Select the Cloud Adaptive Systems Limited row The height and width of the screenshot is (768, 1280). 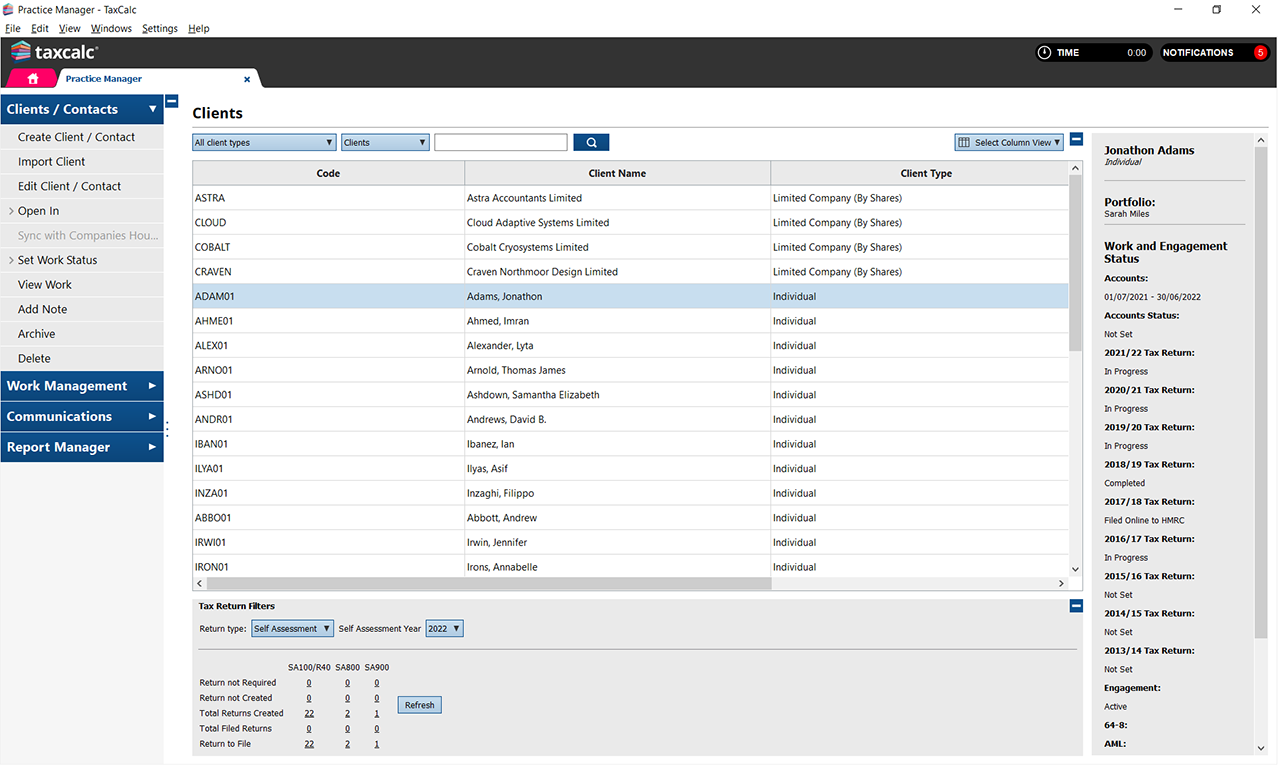click(630, 223)
